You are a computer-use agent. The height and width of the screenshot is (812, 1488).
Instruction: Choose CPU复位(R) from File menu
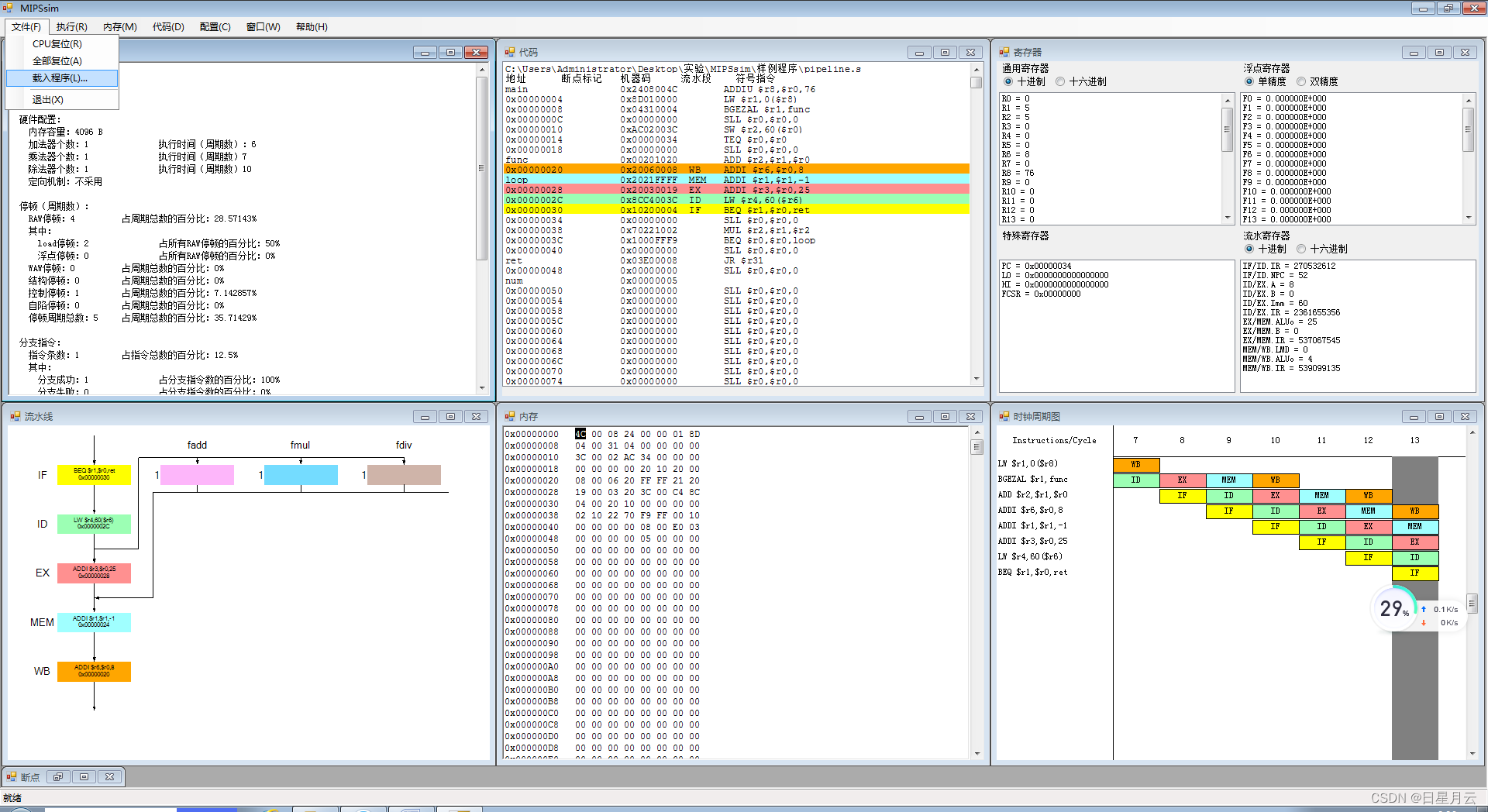pyautogui.click(x=62, y=44)
